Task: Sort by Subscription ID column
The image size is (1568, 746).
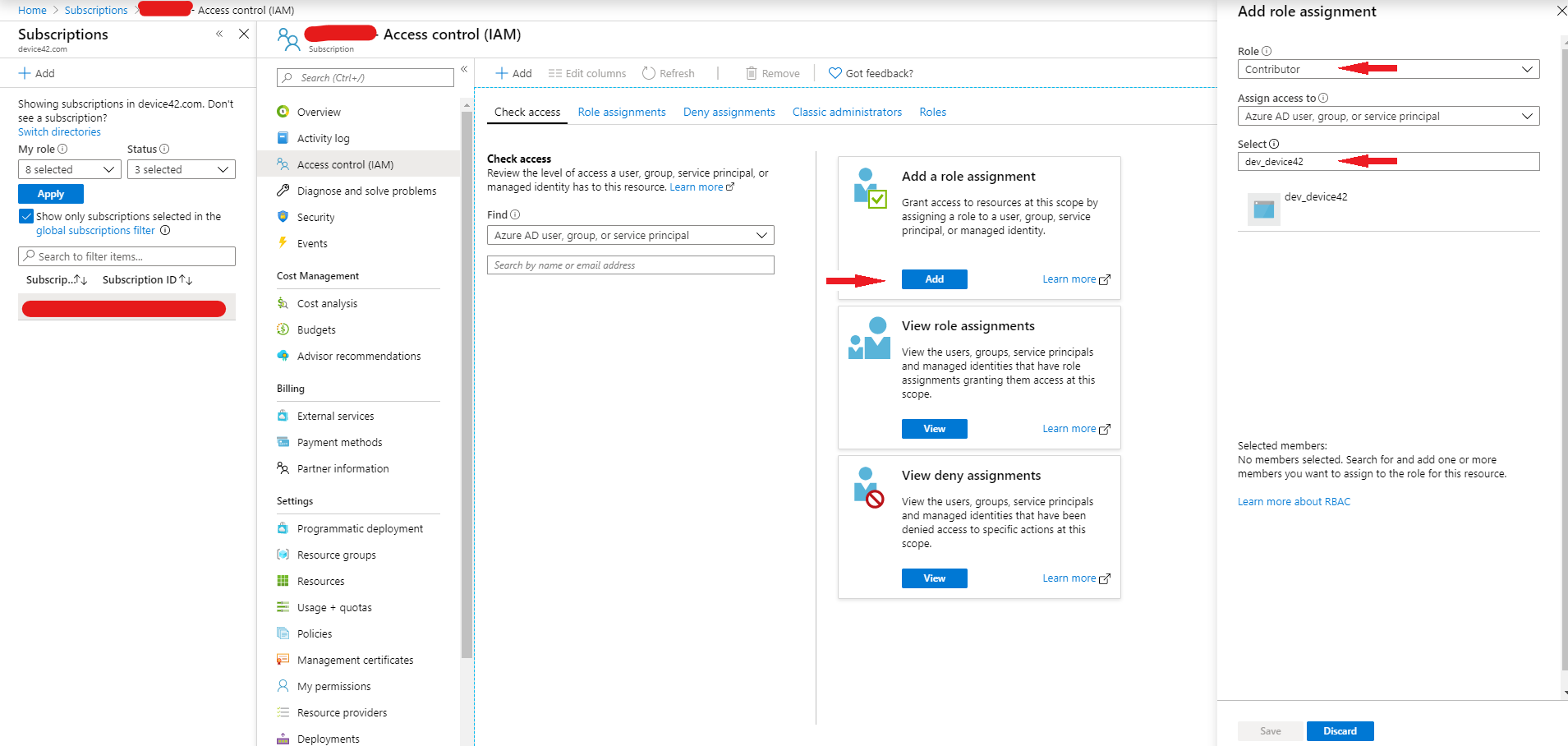Action: (147, 280)
